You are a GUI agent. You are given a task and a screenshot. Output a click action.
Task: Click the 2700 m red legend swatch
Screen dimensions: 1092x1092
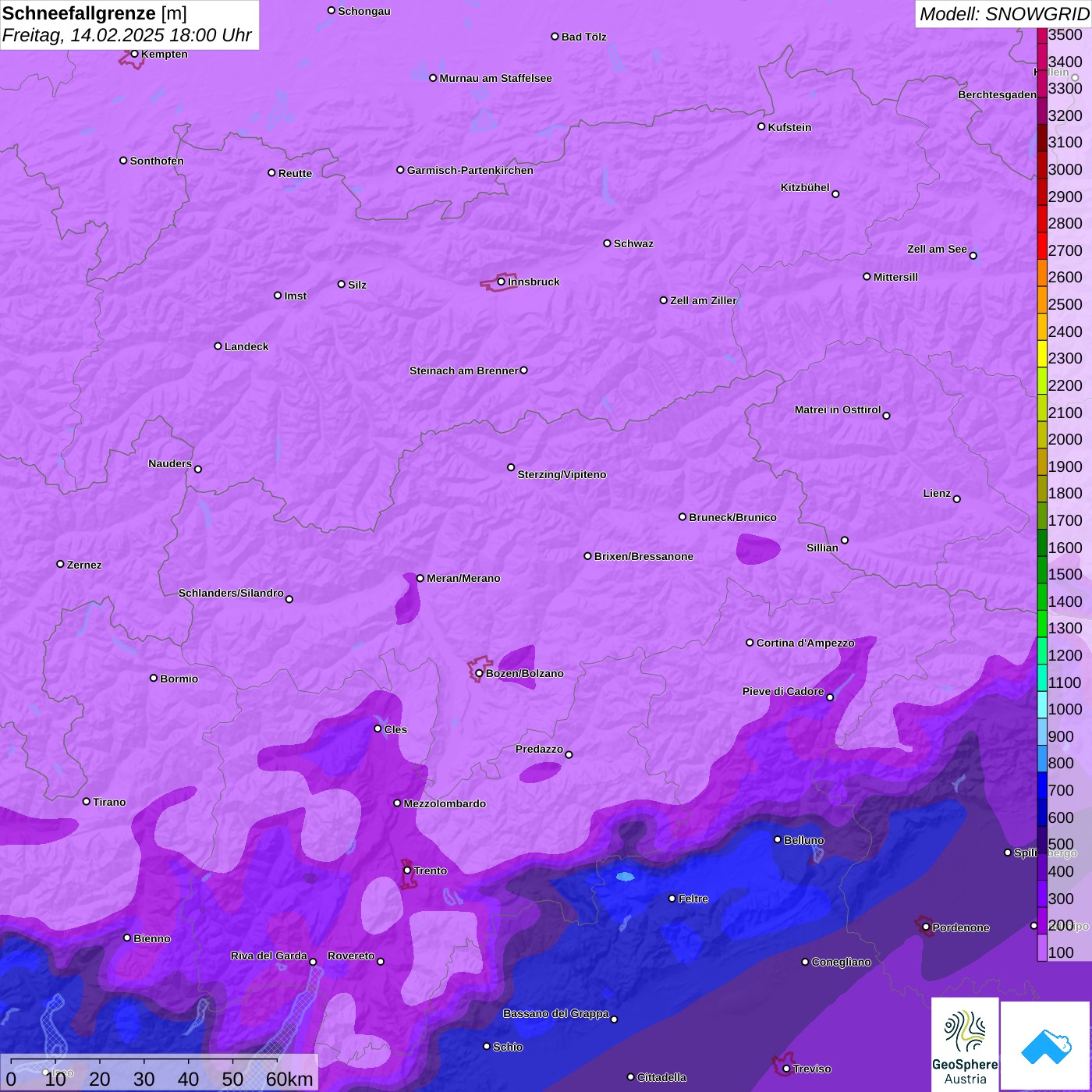1042,246
